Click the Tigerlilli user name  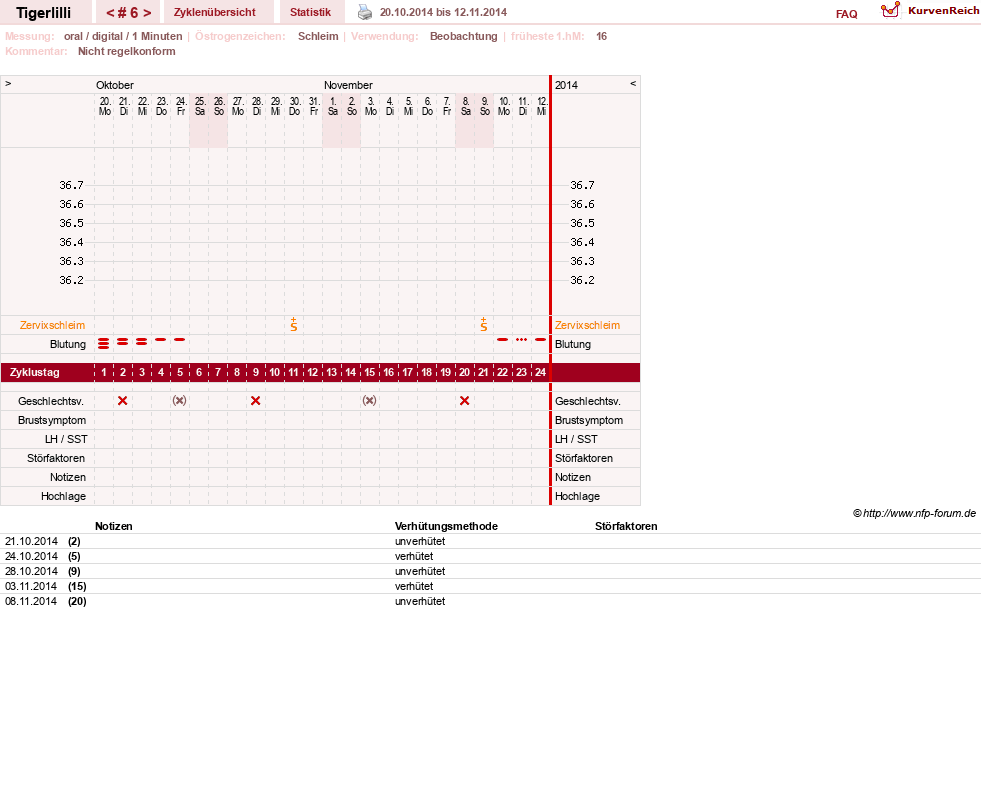(43, 13)
